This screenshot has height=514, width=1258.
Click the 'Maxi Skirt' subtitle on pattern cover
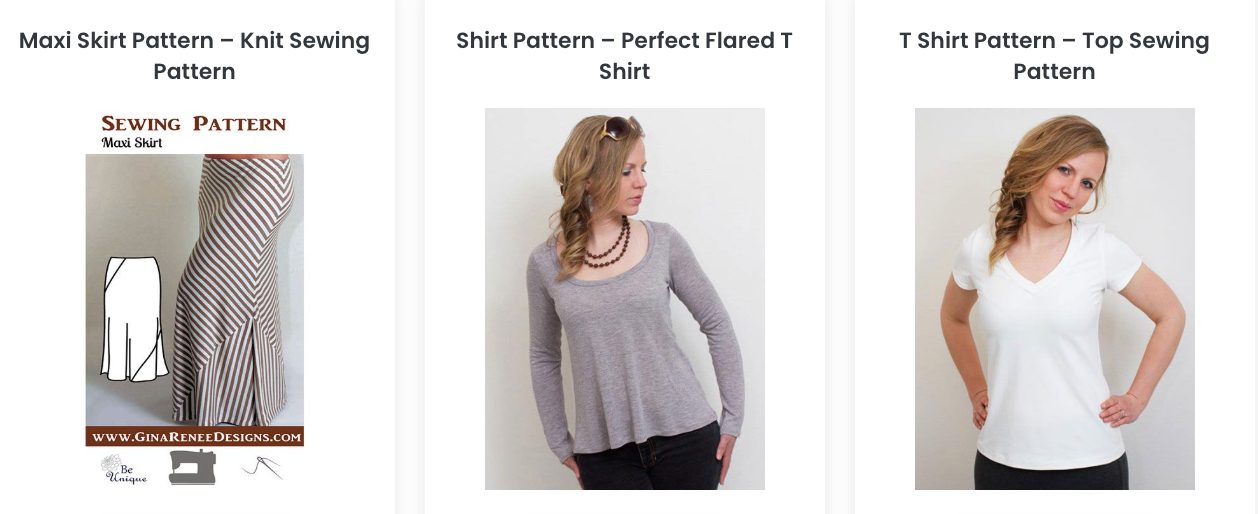(132, 143)
